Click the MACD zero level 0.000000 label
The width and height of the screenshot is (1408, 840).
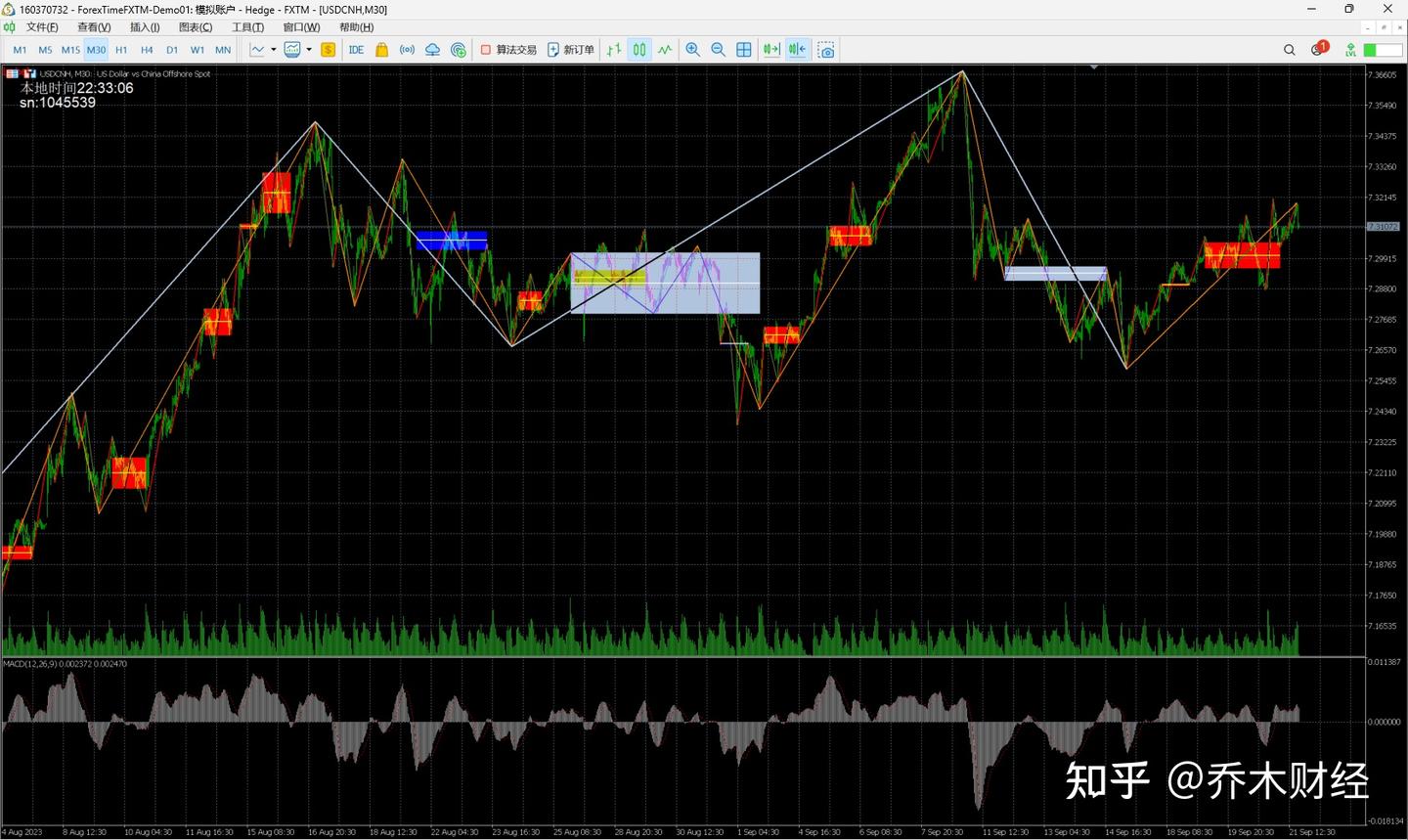tap(1384, 722)
